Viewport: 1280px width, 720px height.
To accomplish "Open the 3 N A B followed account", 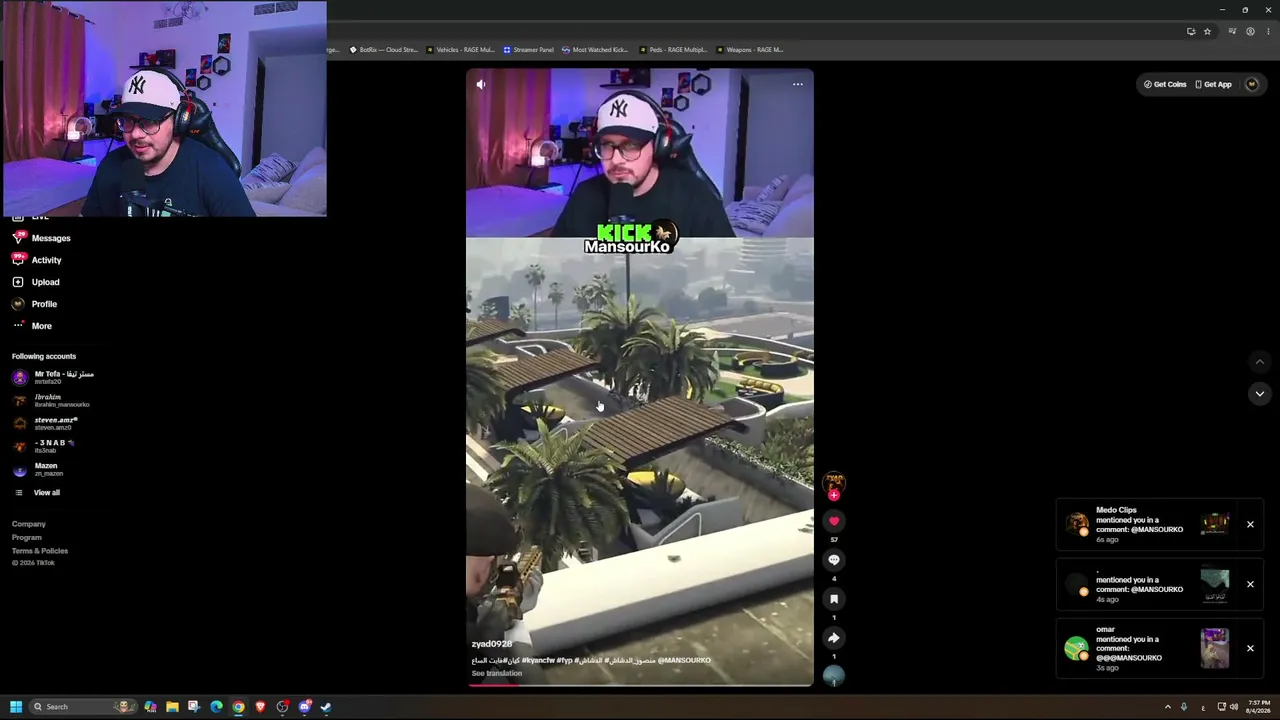I will (x=44, y=446).
